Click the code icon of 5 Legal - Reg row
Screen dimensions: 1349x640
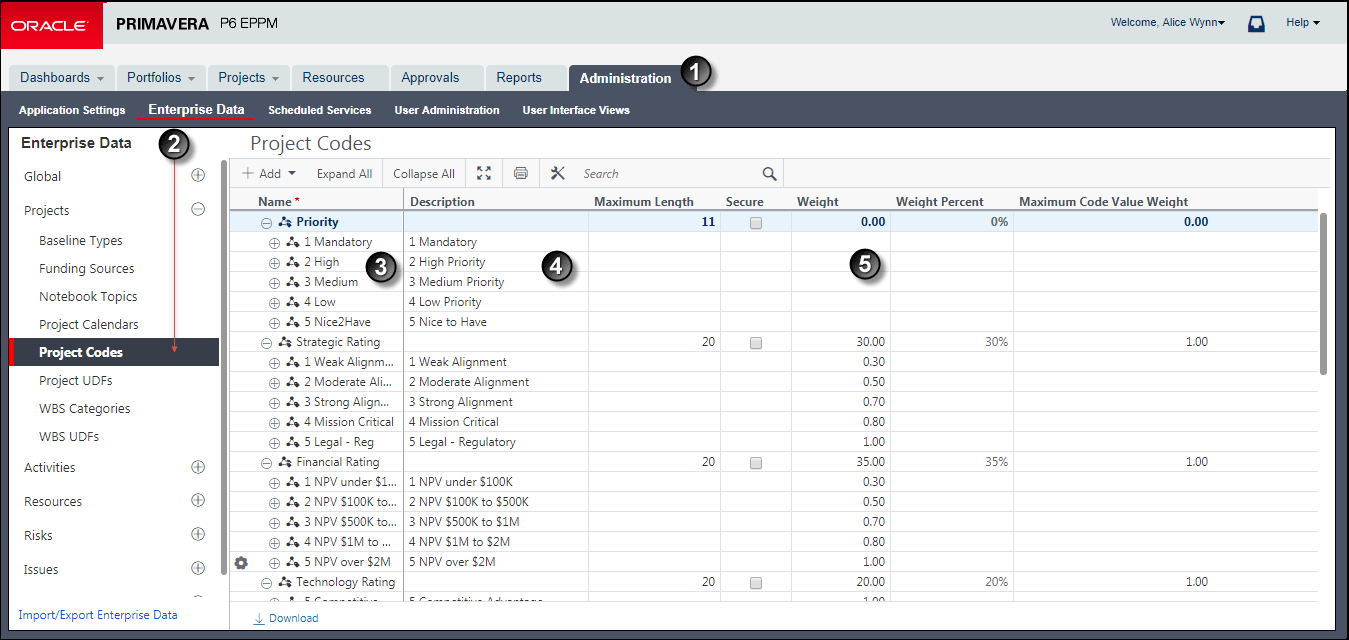(x=293, y=442)
